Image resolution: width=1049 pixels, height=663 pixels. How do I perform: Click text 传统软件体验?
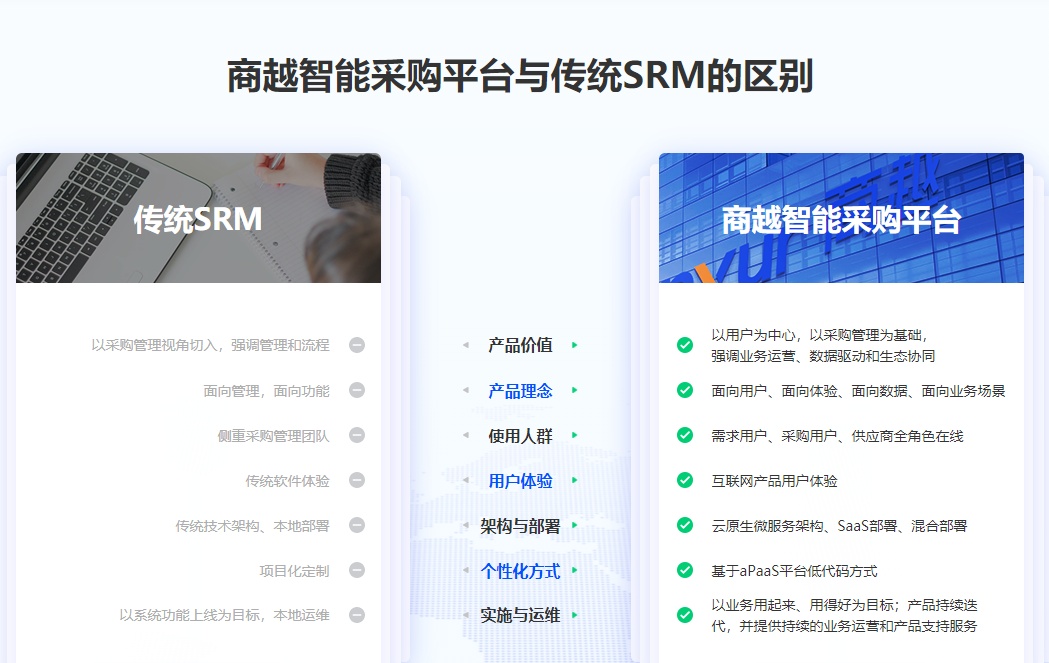pos(287,481)
